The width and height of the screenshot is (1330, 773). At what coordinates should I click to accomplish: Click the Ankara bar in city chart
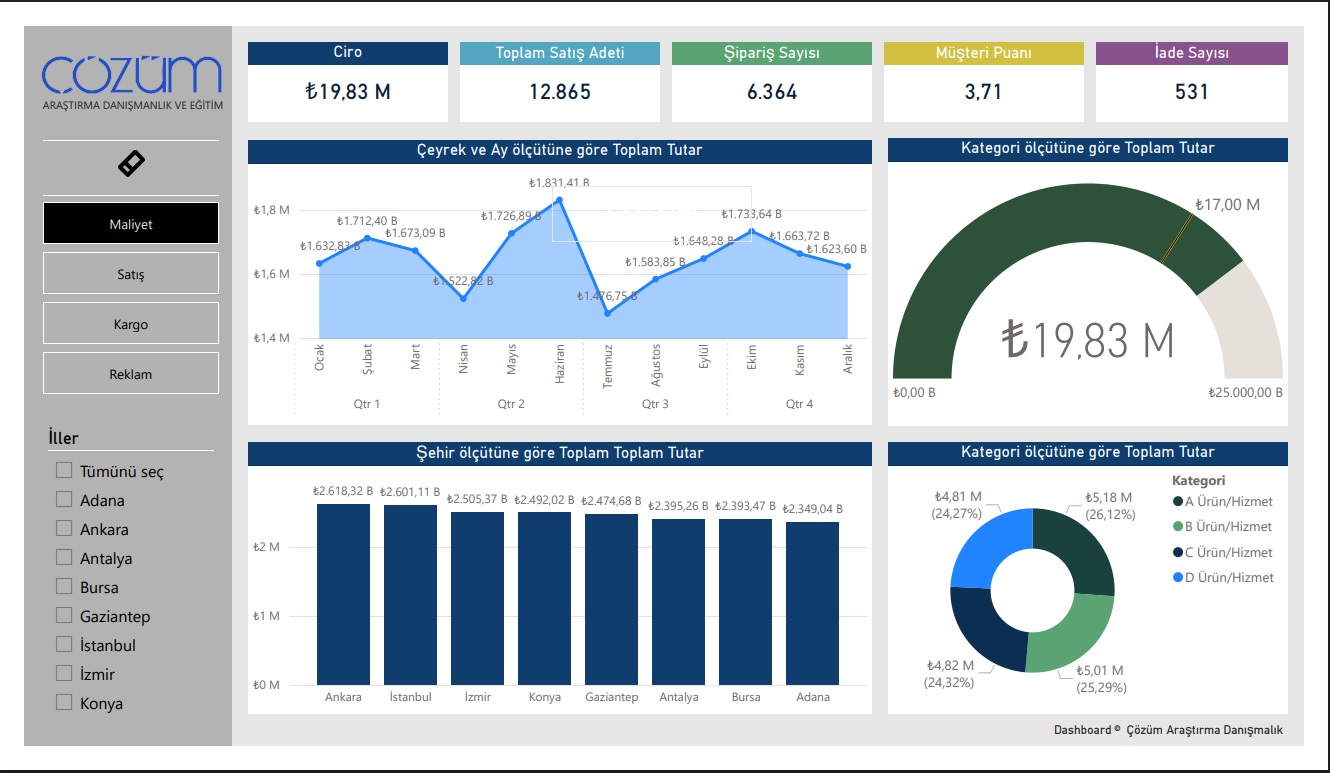(343, 594)
